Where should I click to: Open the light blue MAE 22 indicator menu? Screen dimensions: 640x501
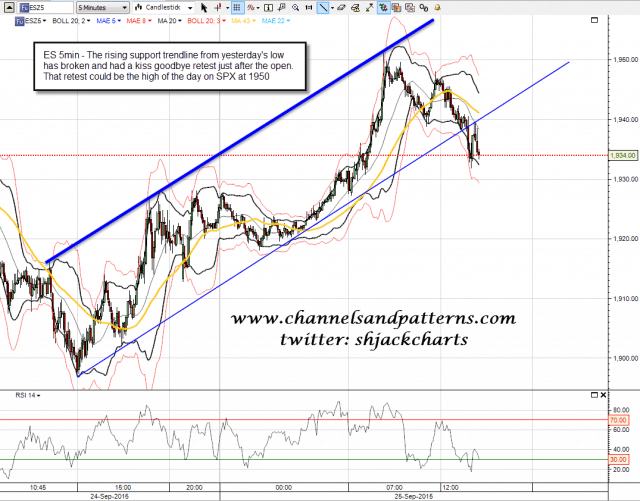pos(276,20)
